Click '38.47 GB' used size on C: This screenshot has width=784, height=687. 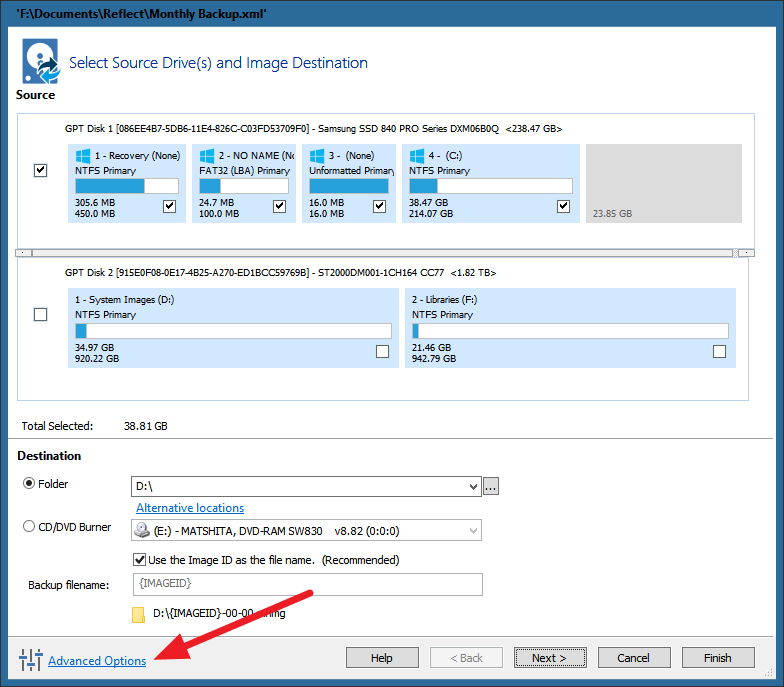428,202
